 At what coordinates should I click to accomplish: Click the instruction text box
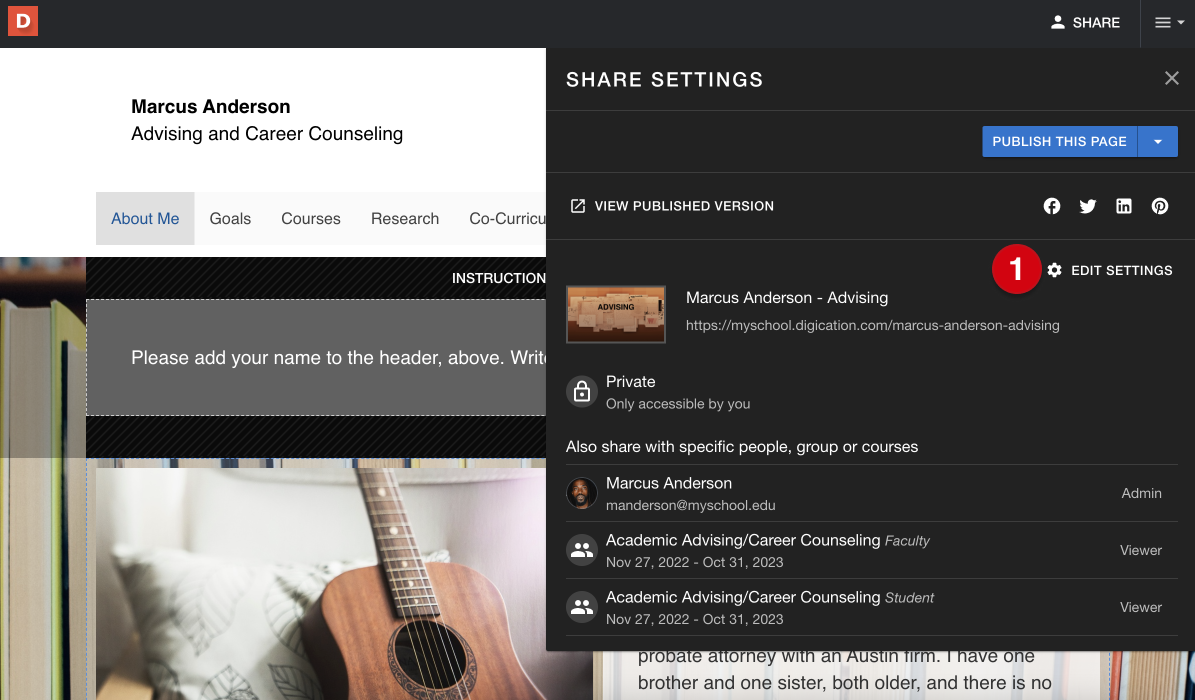[x=316, y=358]
